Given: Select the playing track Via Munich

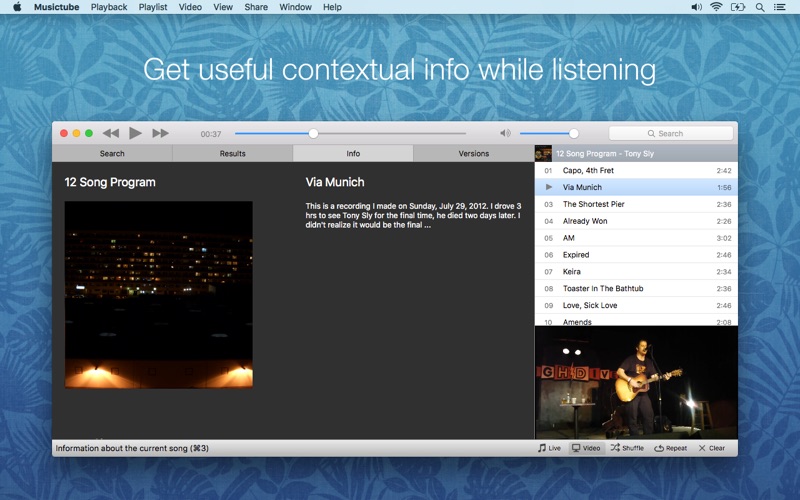Looking at the screenshot, I should (x=636, y=187).
